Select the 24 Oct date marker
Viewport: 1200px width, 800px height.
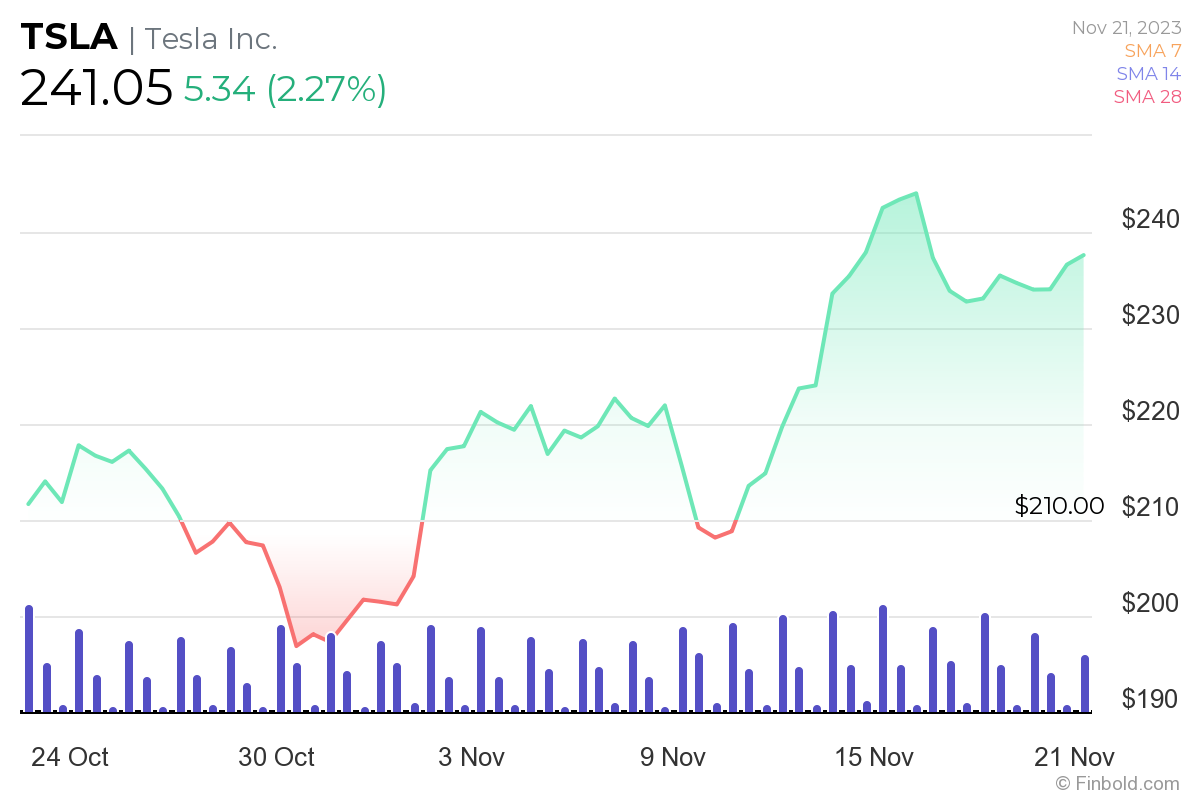click(x=70, y=757)
